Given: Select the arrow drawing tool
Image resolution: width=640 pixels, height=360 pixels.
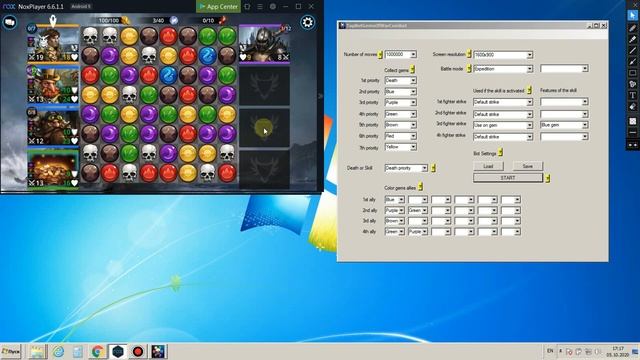Looking at the screenshot, I should pyautogui.click(x=632, y=62).
